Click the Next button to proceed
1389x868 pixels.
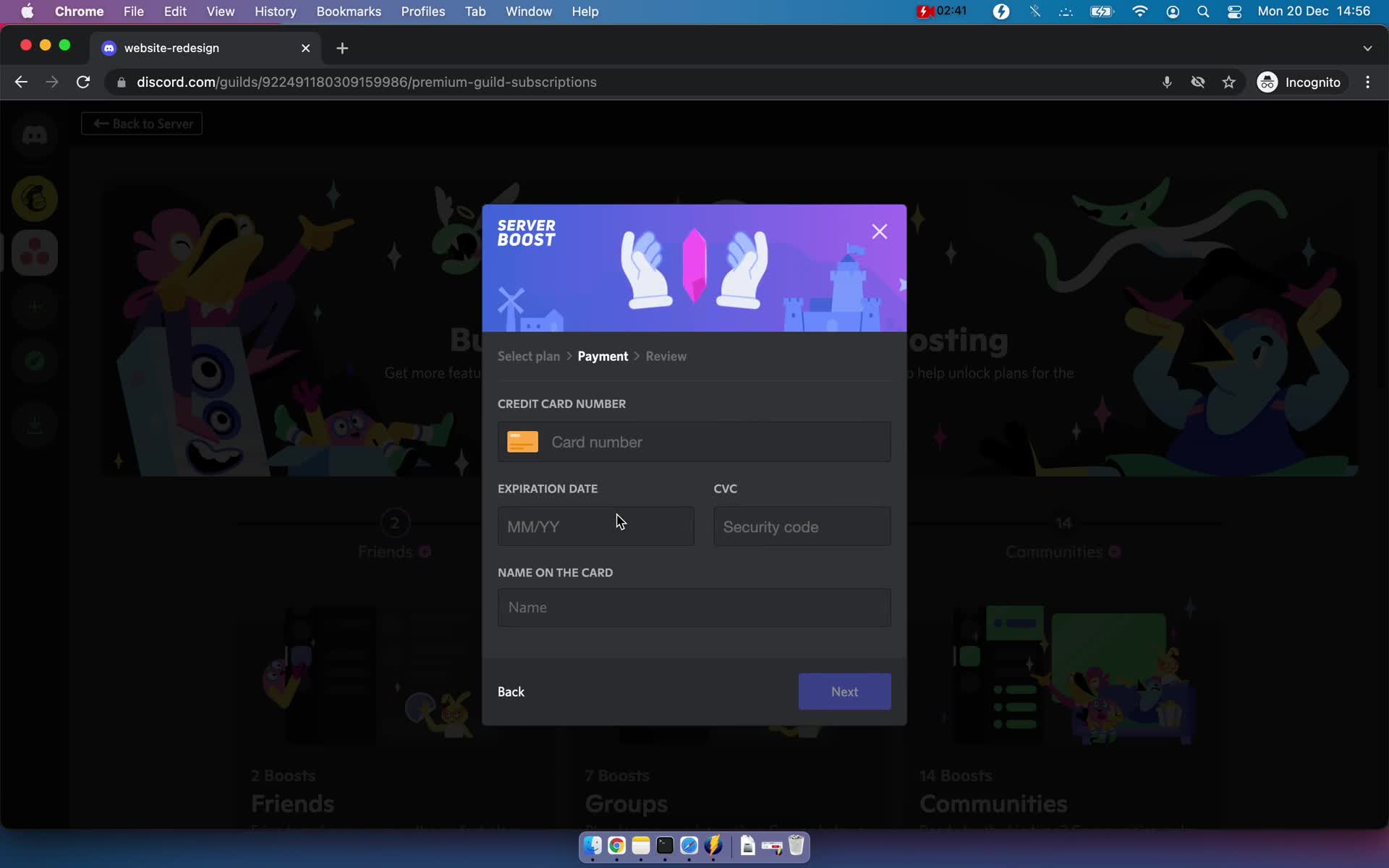pyautogui.click(x=844, y=691)
